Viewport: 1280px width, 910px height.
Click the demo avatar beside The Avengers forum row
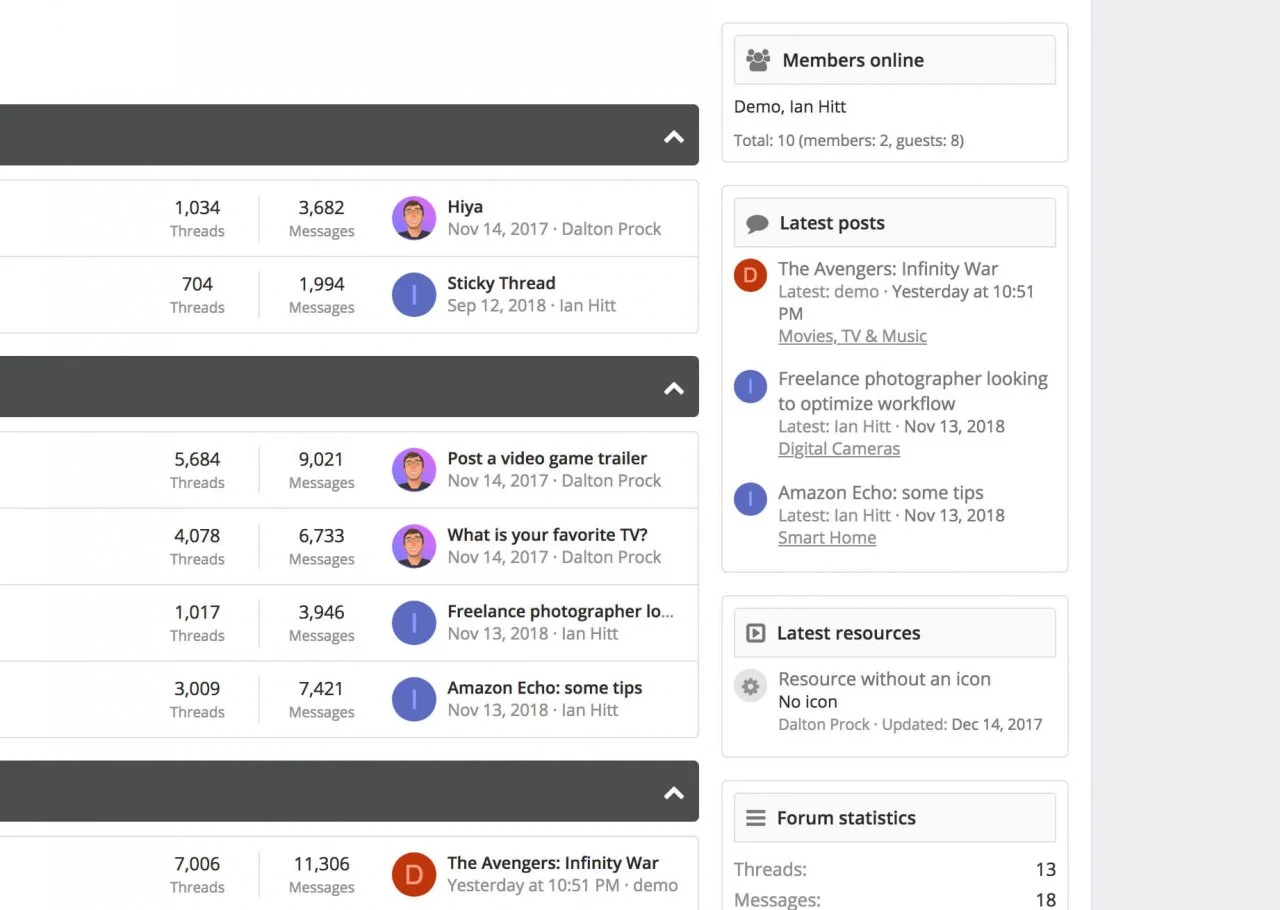tap(413, 874)
